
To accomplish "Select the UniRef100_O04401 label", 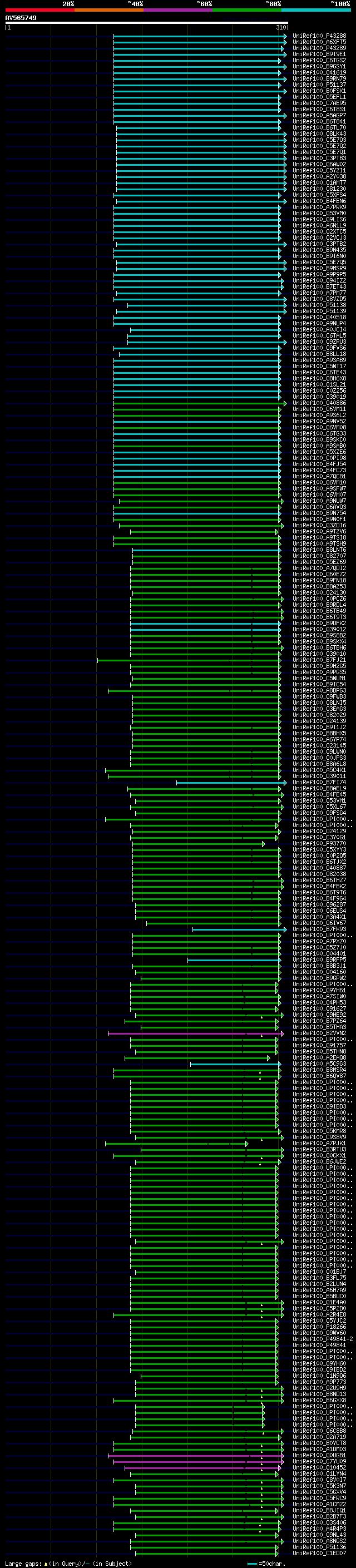I will 319,954.
